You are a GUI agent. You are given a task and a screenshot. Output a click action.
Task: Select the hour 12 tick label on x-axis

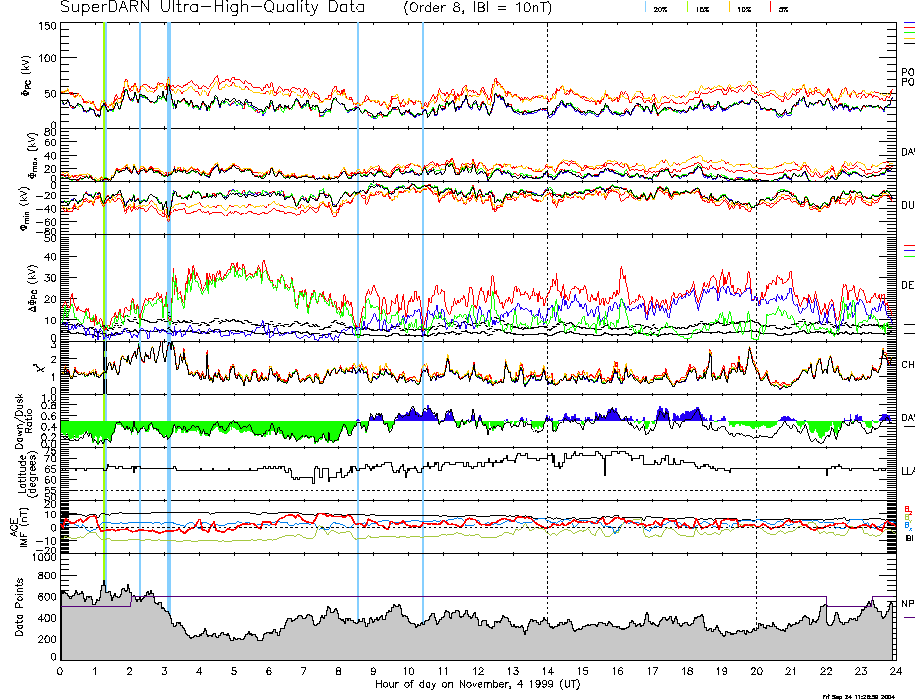(478, 671)
